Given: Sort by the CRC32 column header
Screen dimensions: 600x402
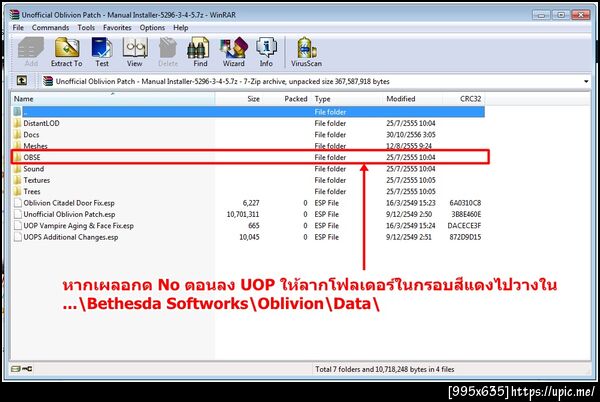Looking at the screenshot, I should [464, 99].
